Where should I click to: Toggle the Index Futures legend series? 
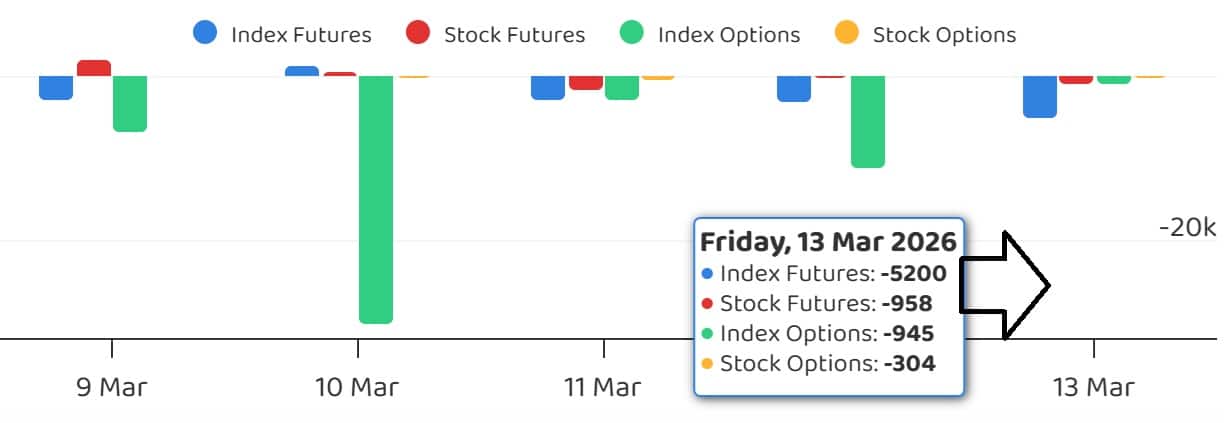(x=281, y=34)
